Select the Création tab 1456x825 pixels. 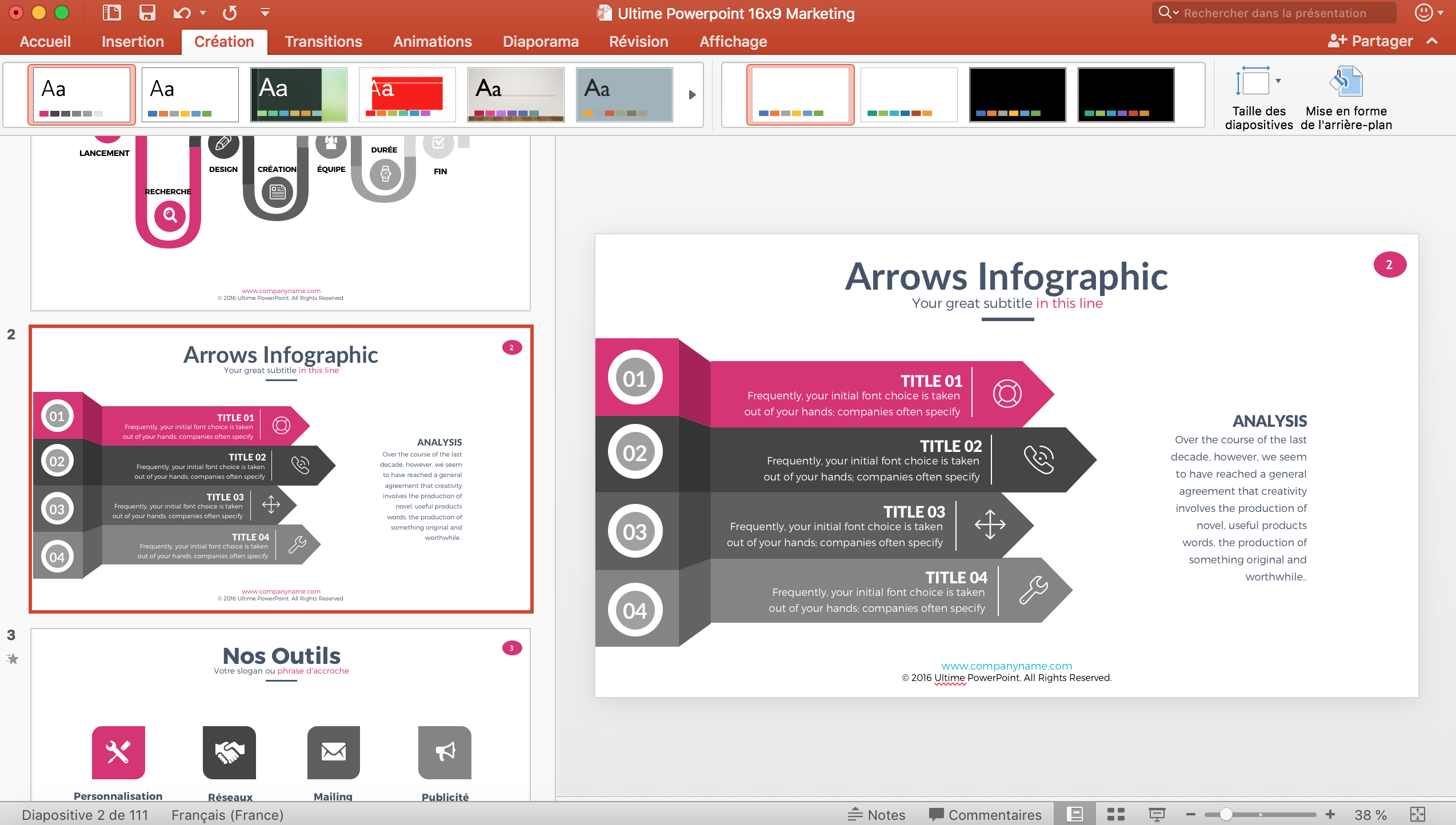tap(224, 41)
